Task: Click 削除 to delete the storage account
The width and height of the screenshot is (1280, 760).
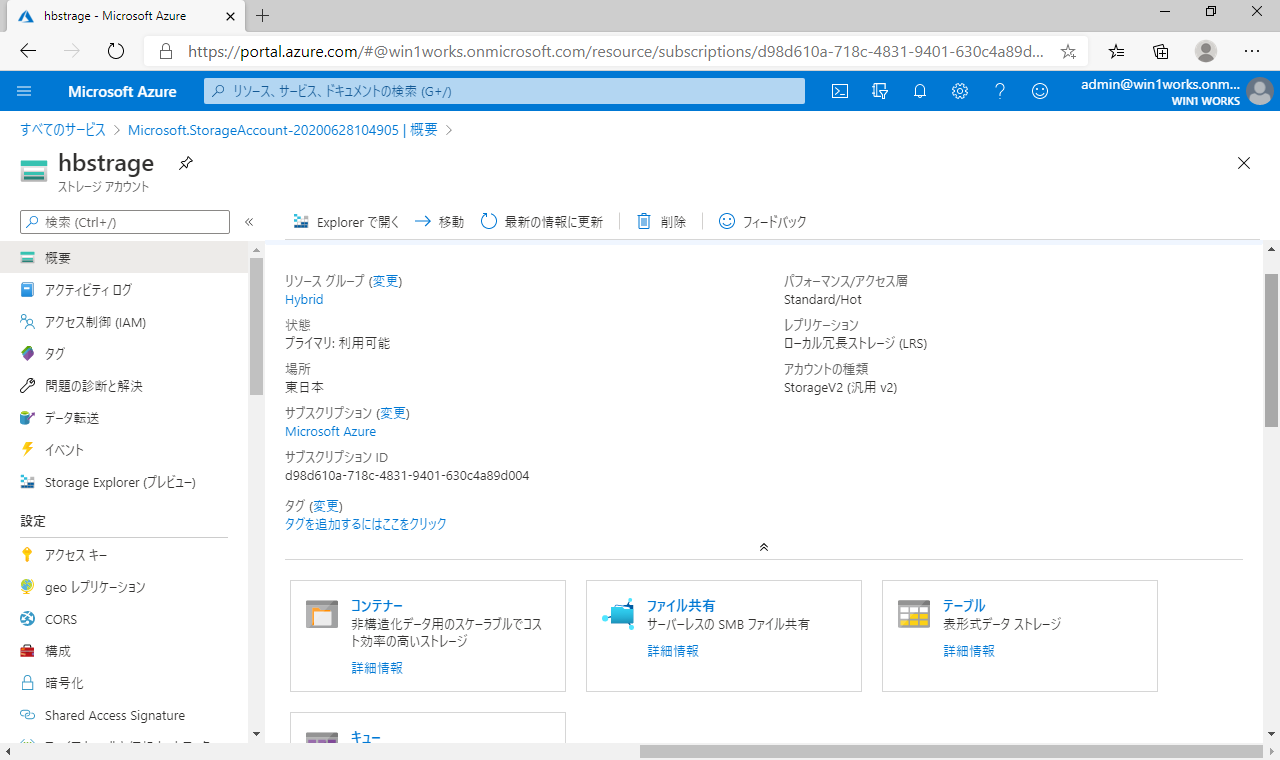Action: coord(661,222)
